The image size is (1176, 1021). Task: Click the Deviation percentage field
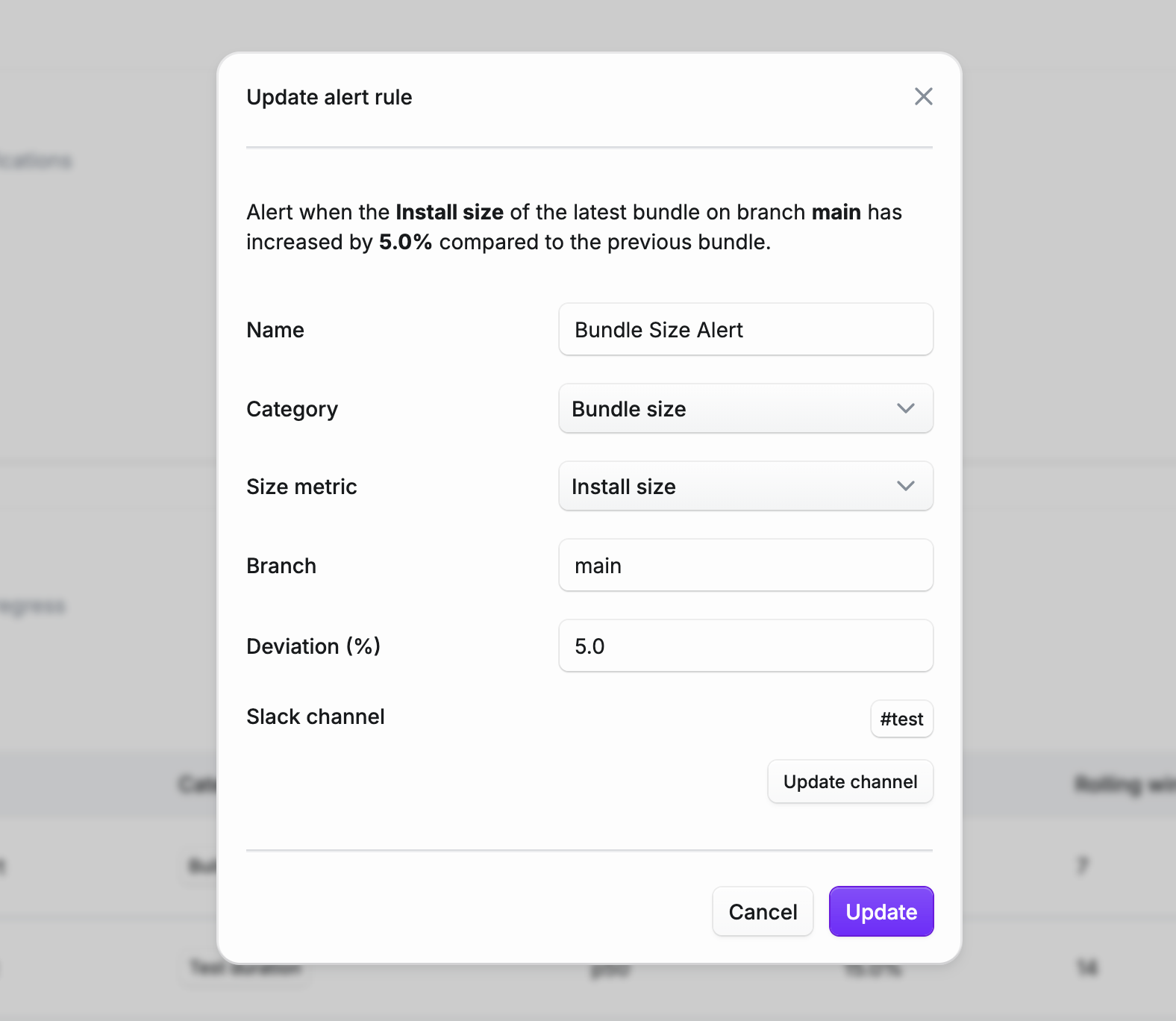(x=745, y=646)
